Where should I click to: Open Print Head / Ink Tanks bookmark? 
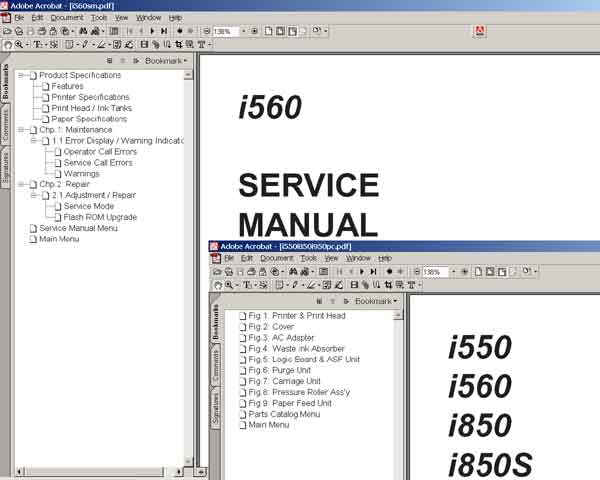coord(91,108)
